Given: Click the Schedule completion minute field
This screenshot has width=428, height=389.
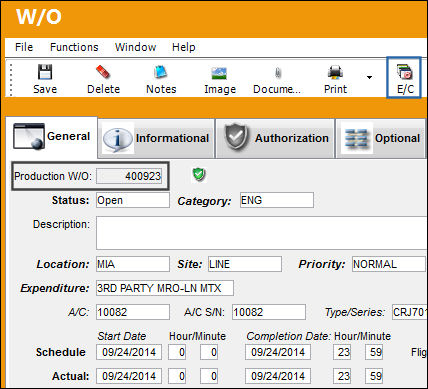Looking at the screenshot, I should (x=374, y=352).
